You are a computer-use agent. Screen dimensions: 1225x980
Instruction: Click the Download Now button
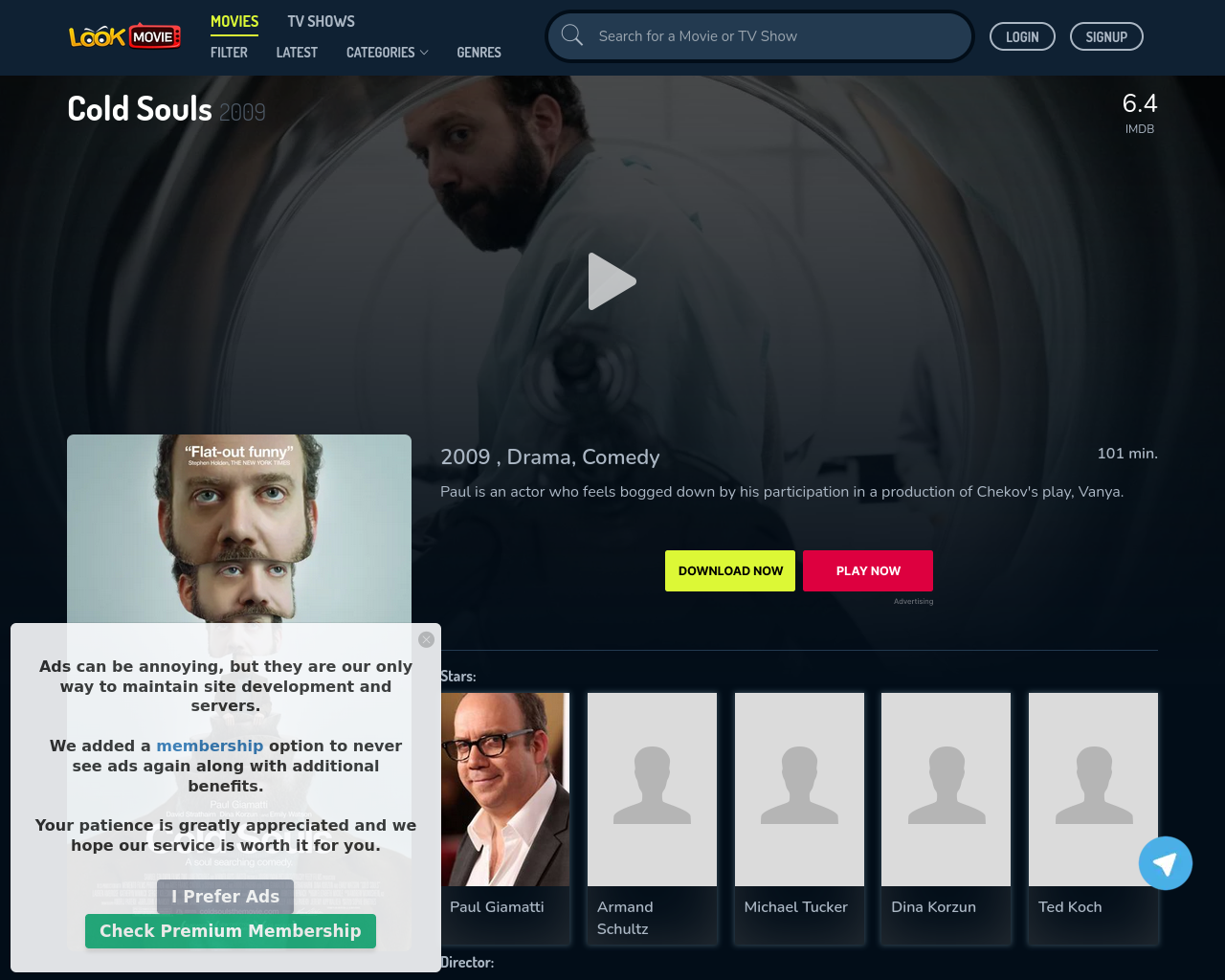(x=730, y=570)
